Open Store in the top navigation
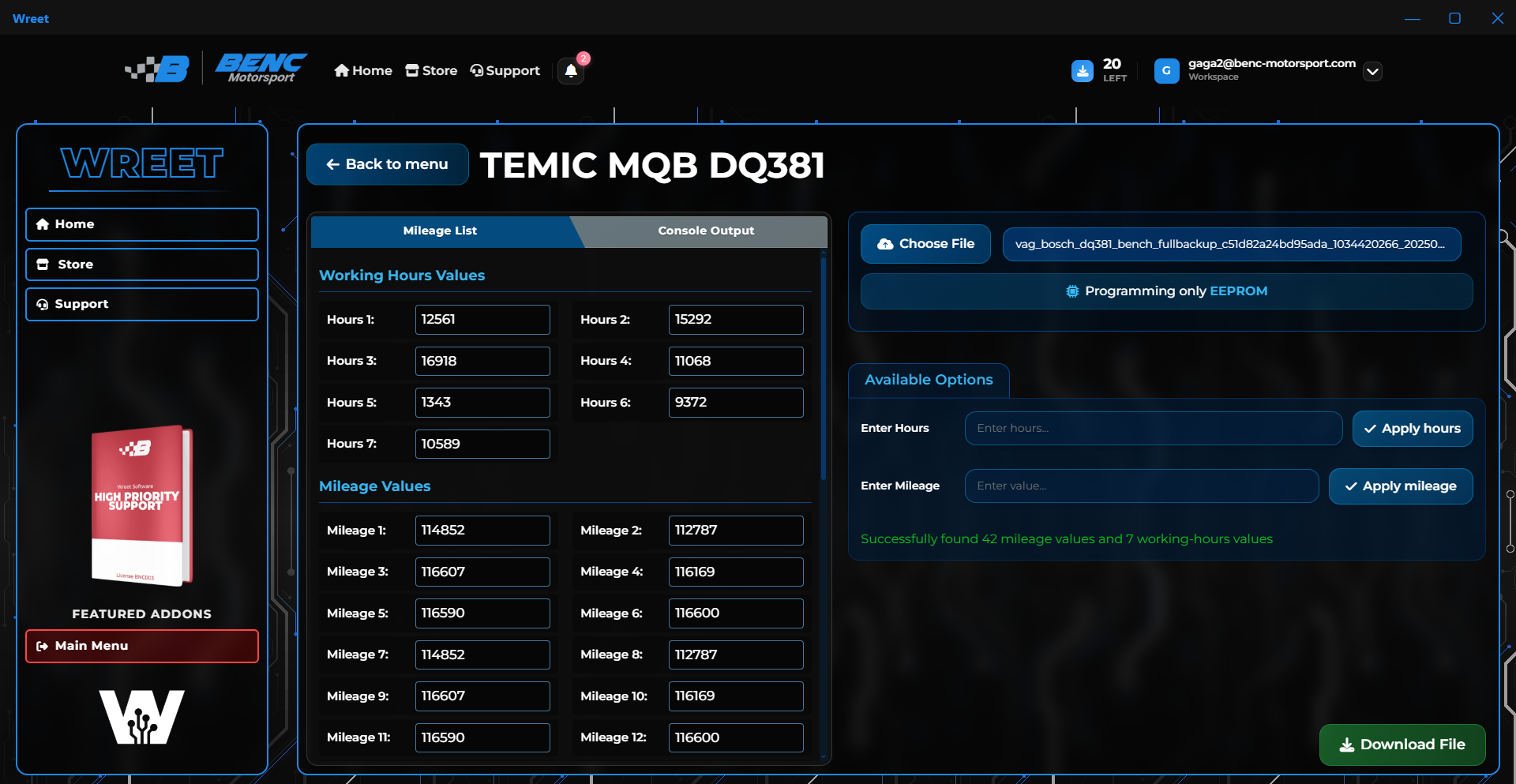The width and height of the screenshot is (1516, 784). 432,71
